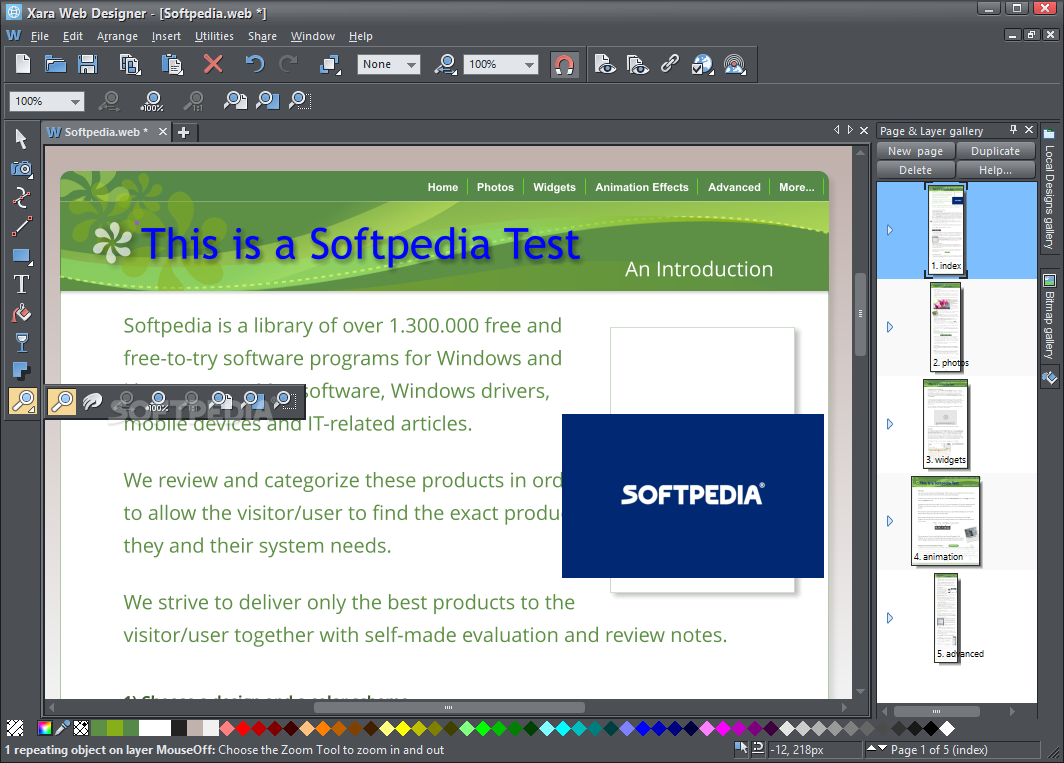Click the Duplicate page button
Screen dimensions: 1064x763
point(995,151)
